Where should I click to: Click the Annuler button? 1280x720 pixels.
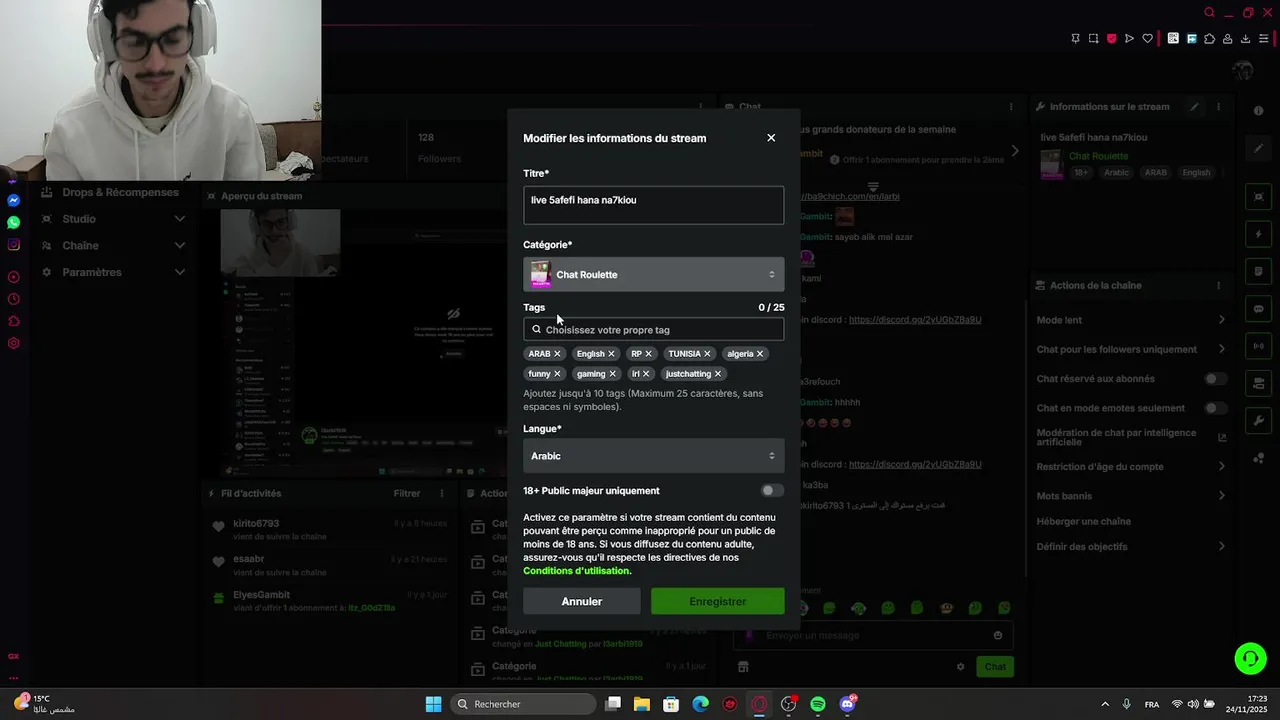[582, 601]
